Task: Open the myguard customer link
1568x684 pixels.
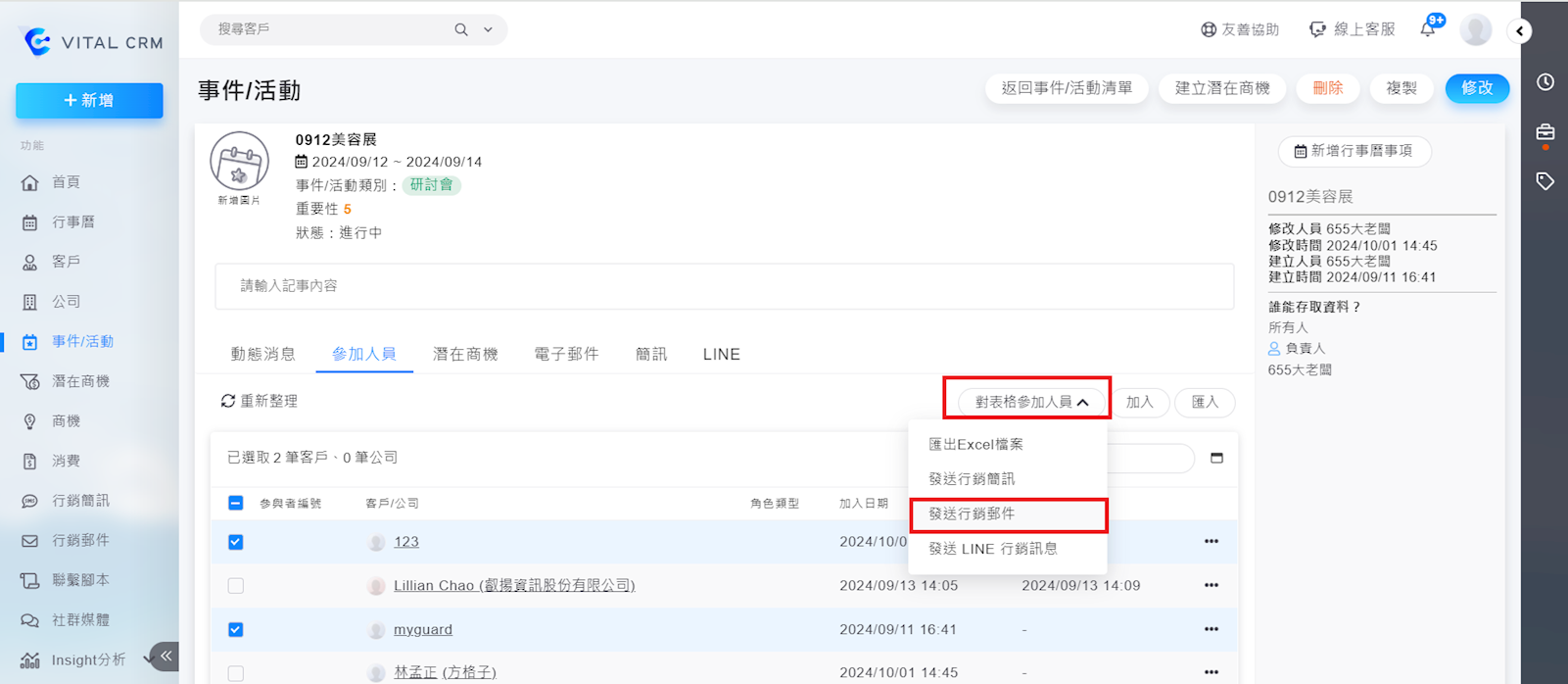Action: pos(423,629)
